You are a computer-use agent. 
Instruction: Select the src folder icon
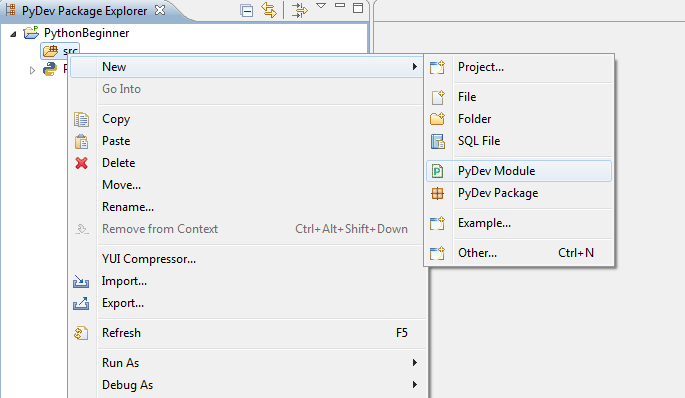[50, 51]
